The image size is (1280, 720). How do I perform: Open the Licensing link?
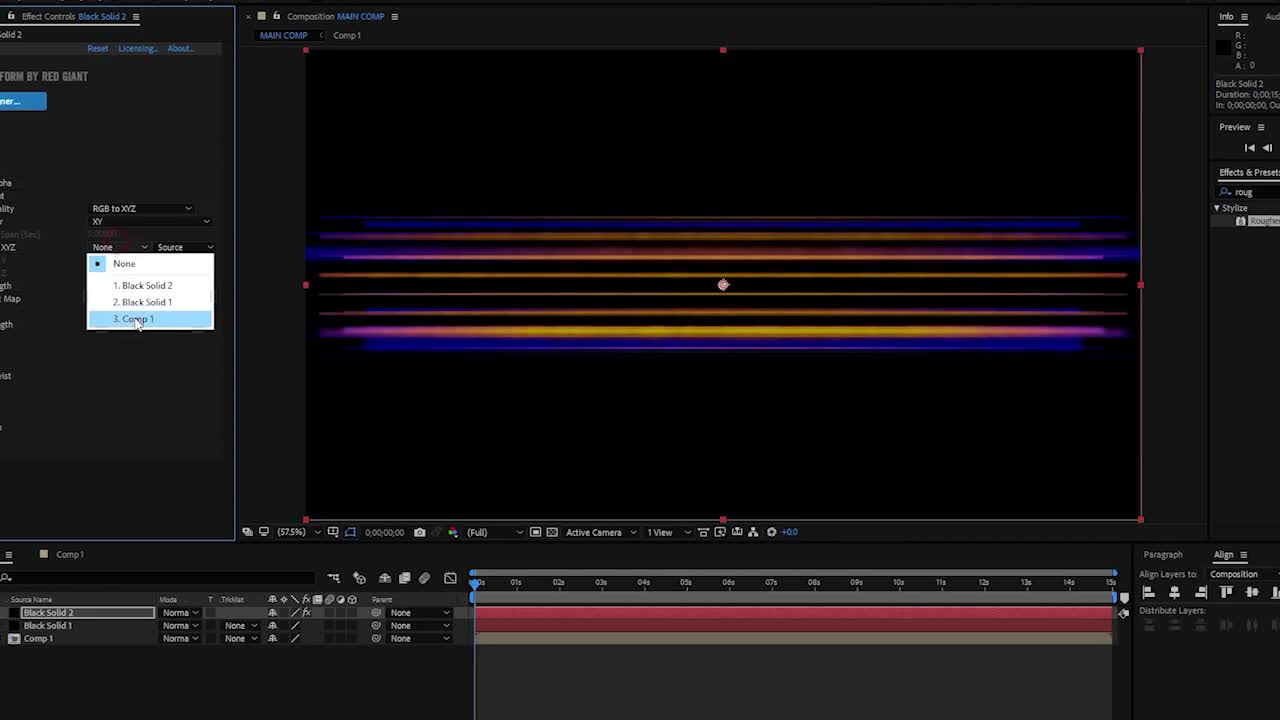[137, 48]
